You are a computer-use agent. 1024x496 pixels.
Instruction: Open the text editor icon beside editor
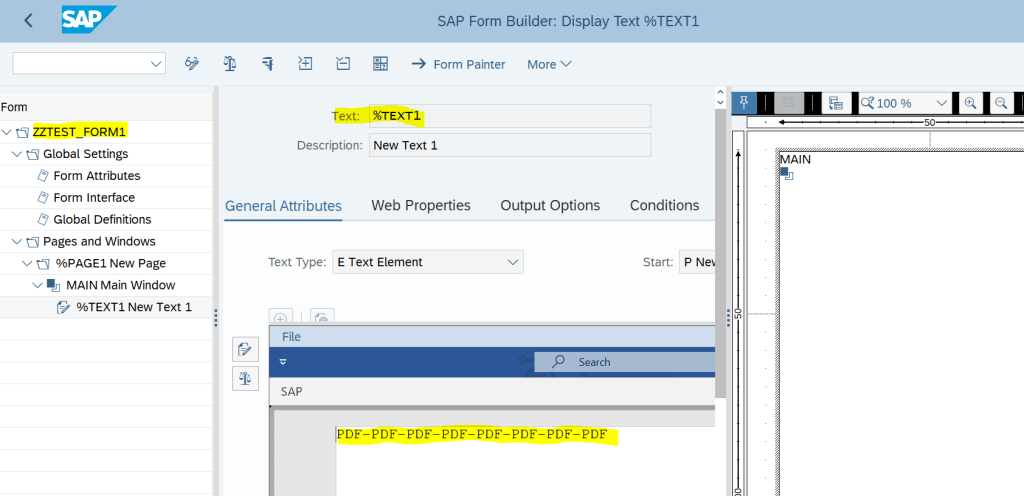[245, 349]
